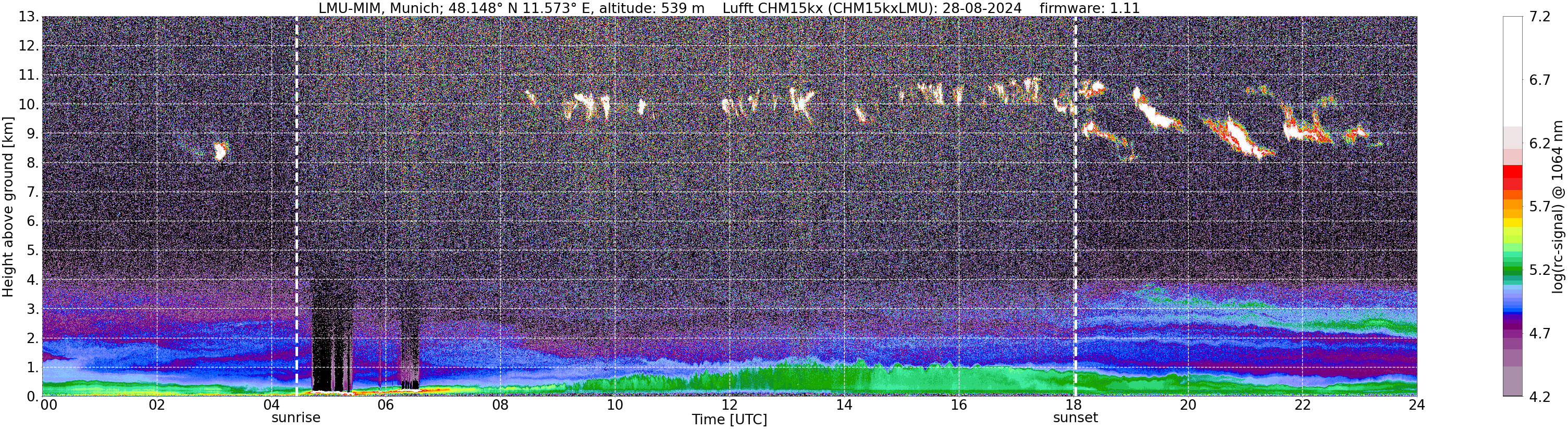Click time axis tick '06'
The width and height of the screenshot is (1568, 430).
(x=386, y=405)
